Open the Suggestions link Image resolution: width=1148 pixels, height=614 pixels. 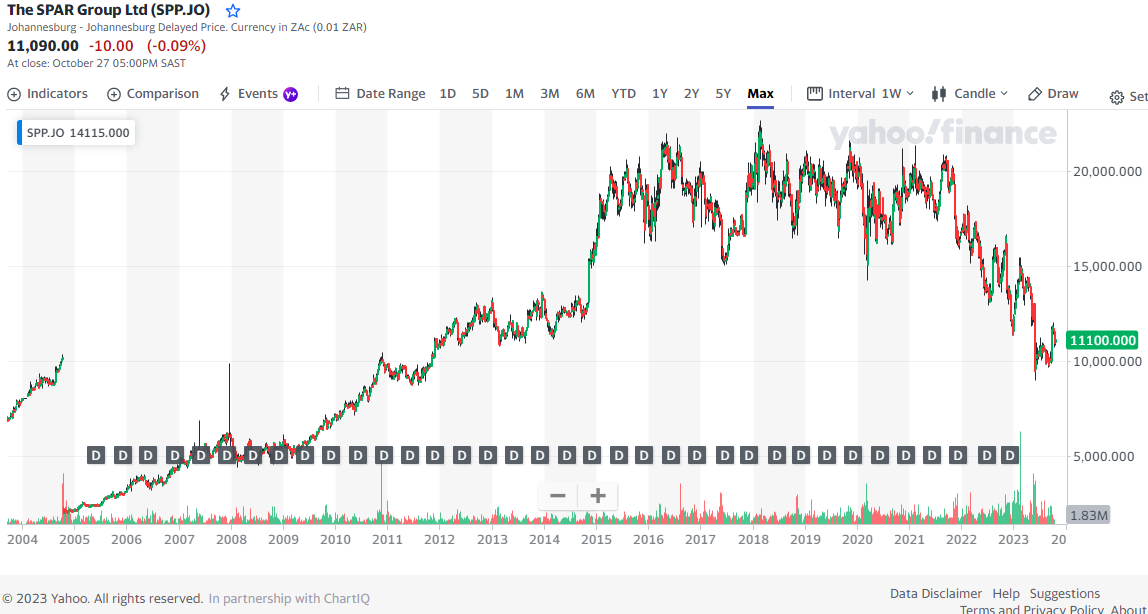point(1065,594)
